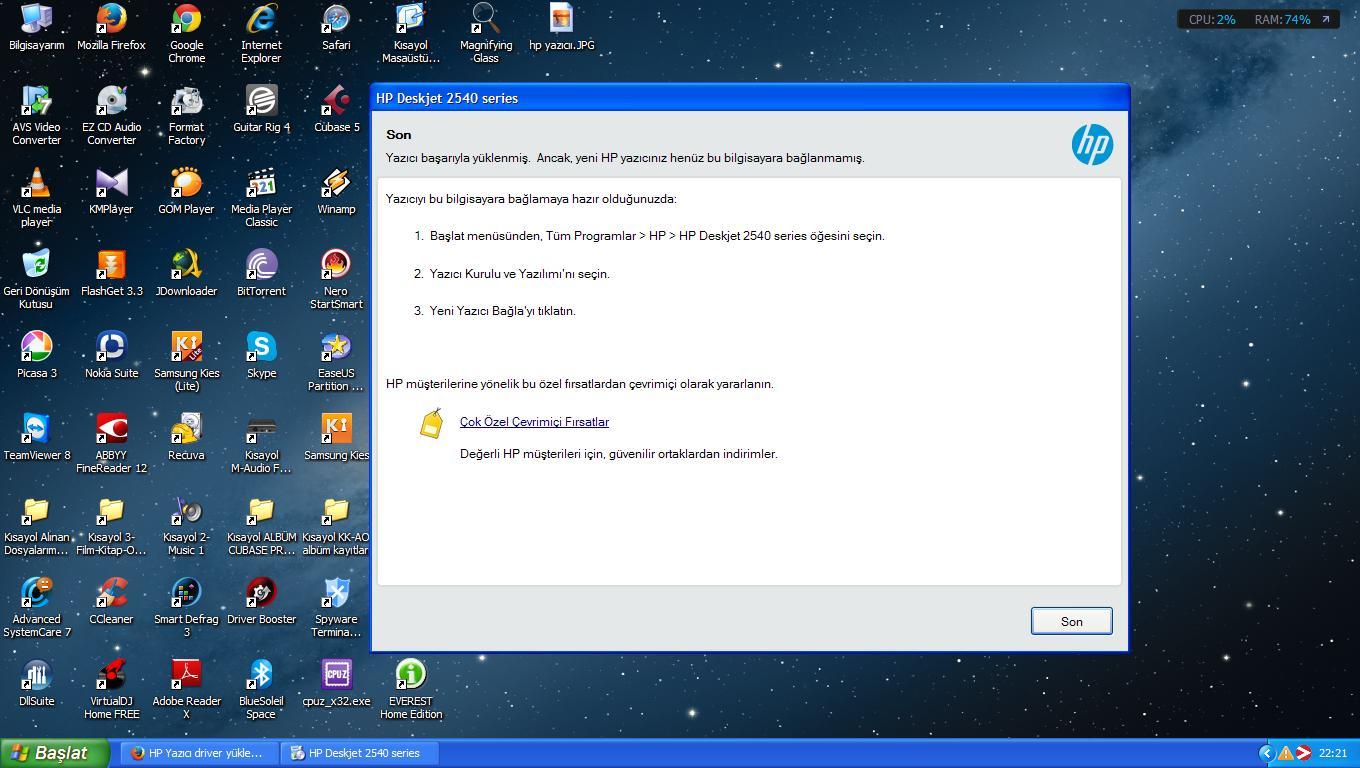The width and height of the screenshot is (1360, 768).
Task: Expand the CPU RAM widget arrow
Action: click(x=1326, y=19)
